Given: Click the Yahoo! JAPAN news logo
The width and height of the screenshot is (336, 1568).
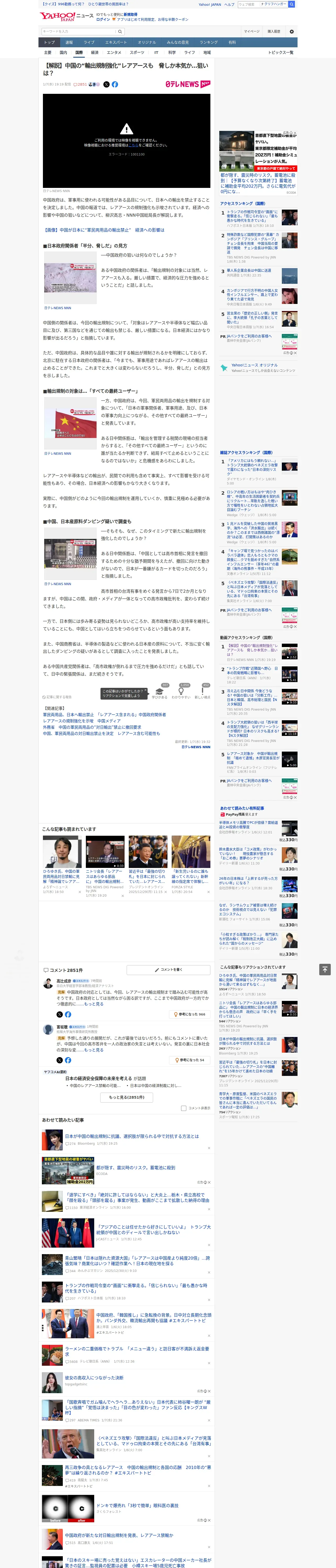Looking at the screenshot, I should click(66, 16).
